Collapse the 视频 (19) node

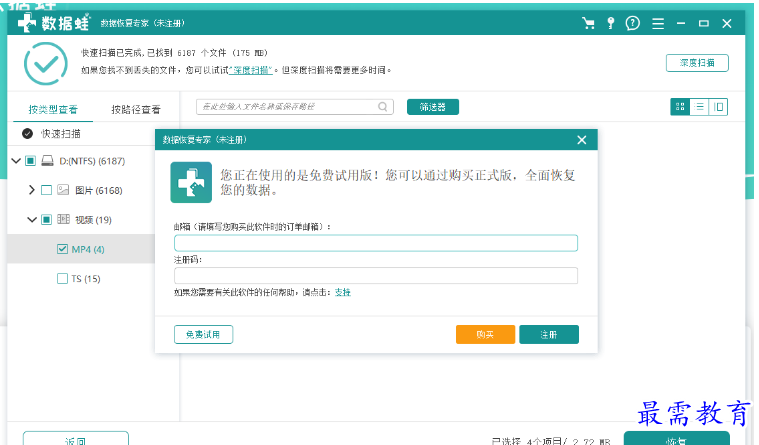[x=32, y=220]
